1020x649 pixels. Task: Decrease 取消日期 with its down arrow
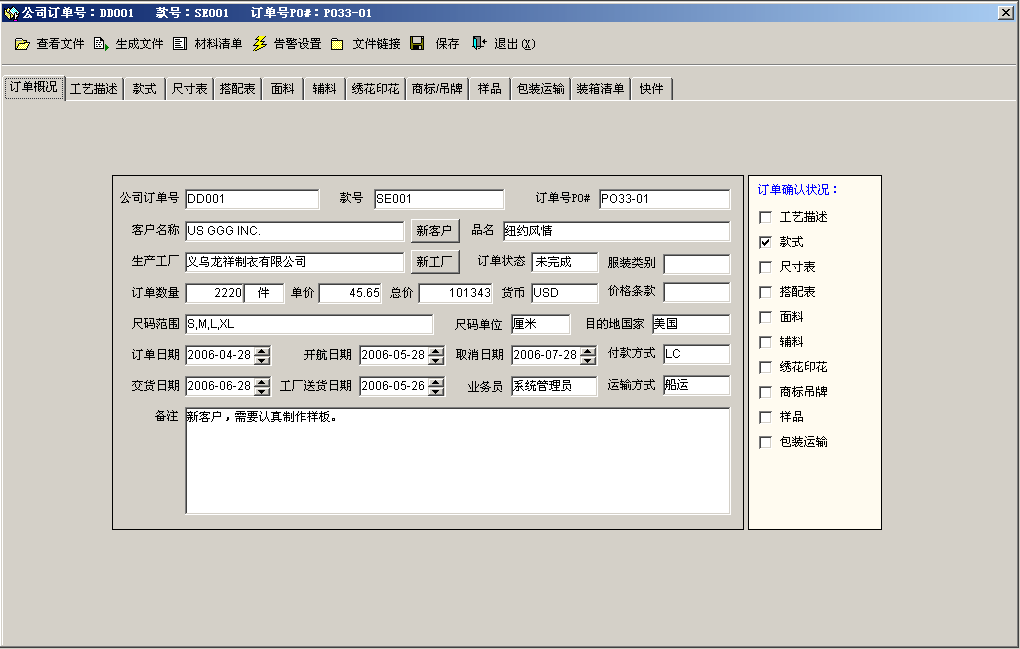(588, 360)
